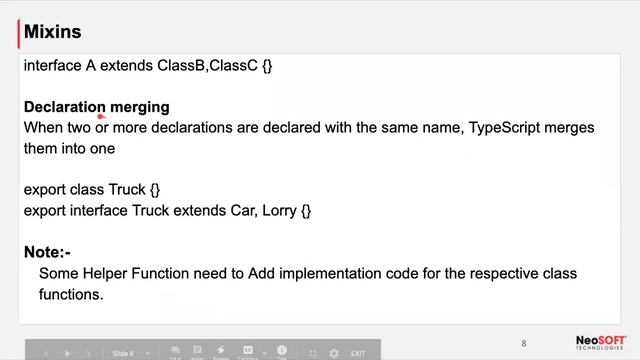
Task: Click the slide number 8
Action: [524, 344]
